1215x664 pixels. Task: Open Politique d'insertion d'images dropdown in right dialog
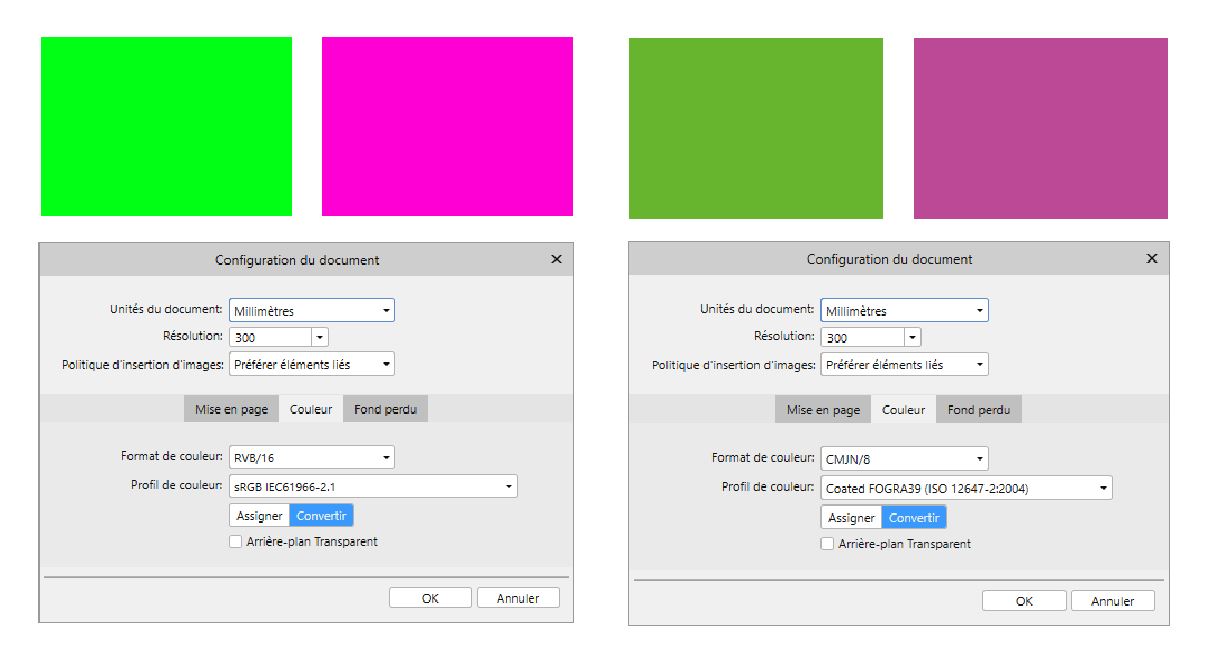[x=904, y=364]
